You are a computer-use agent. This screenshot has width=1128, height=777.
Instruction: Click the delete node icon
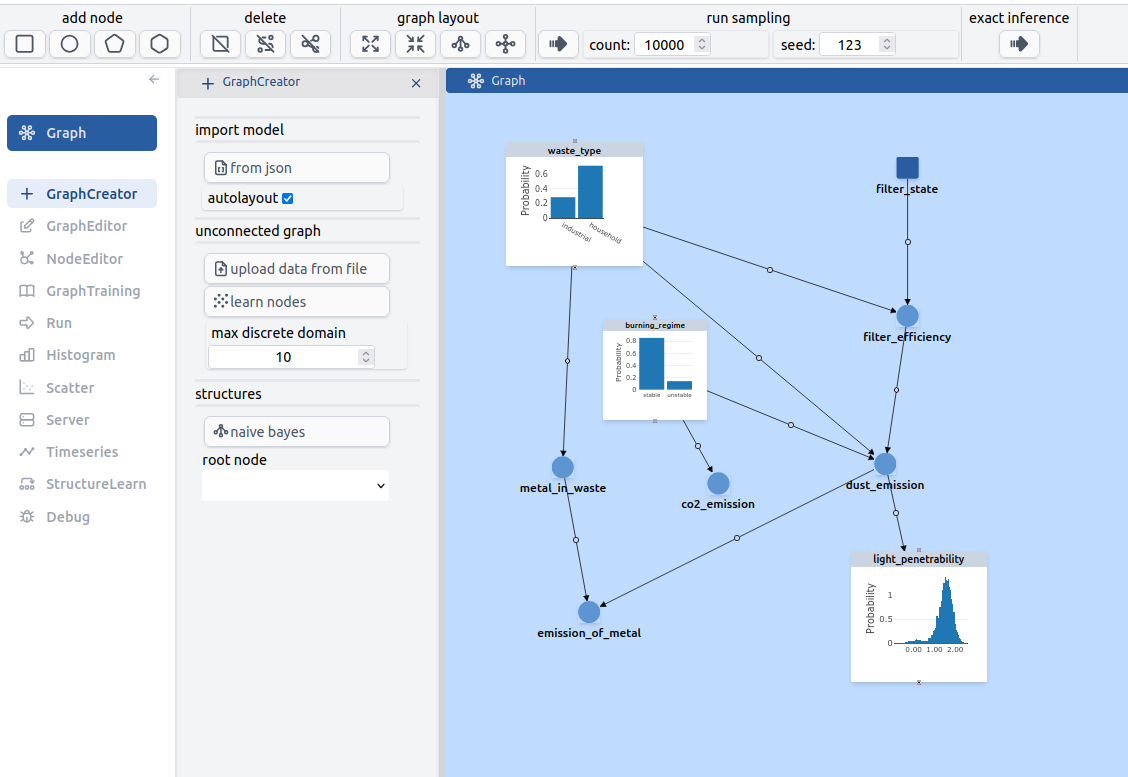coord(220,44)
